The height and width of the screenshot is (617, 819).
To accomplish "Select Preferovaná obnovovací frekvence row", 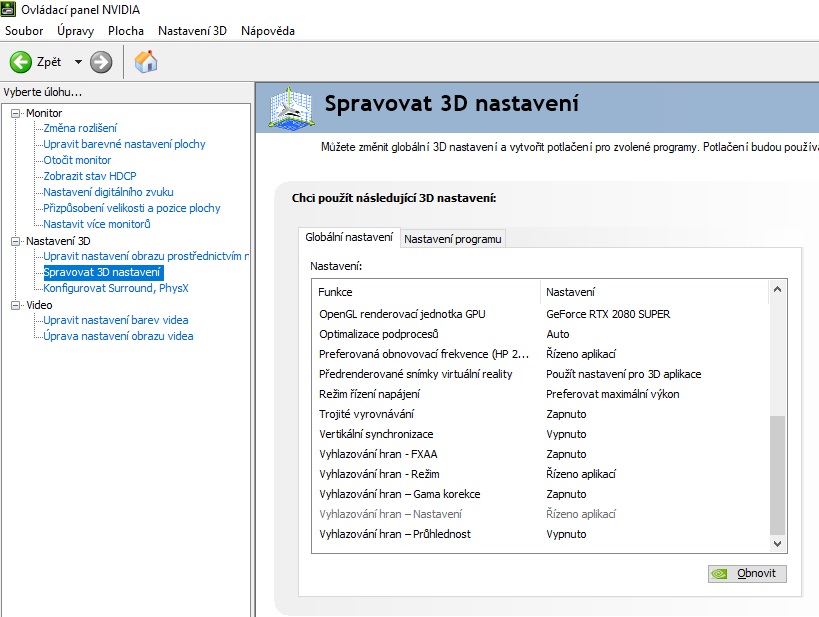I will click(x=541, y=354).
